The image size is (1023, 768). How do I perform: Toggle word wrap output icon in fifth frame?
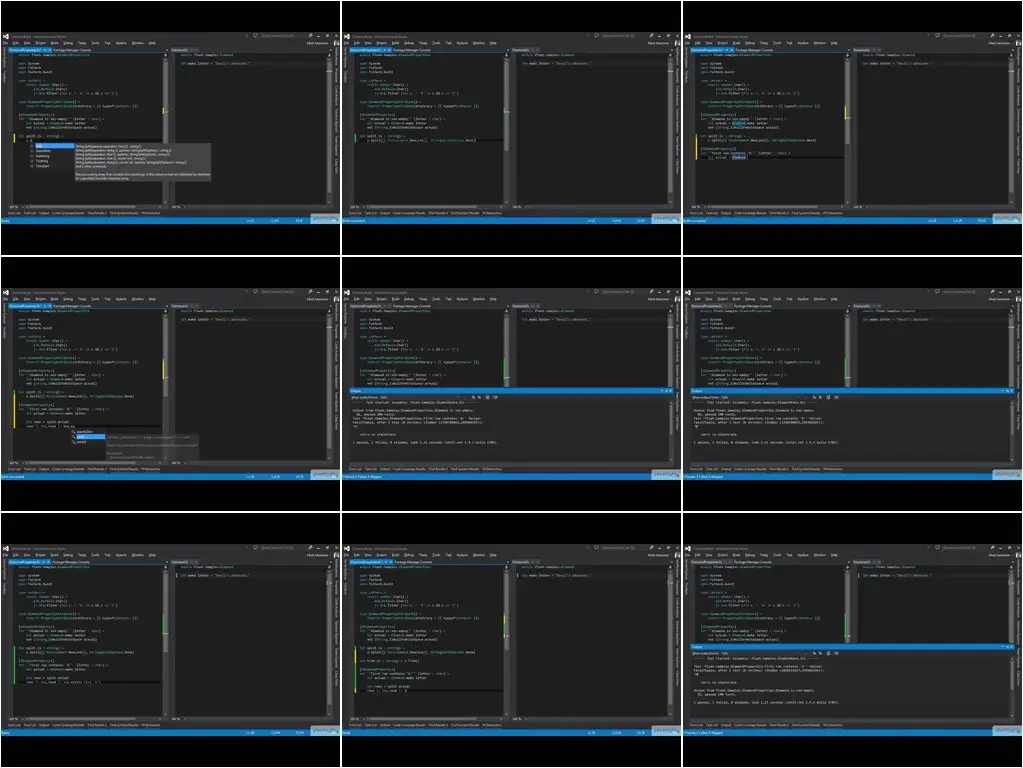point(495,397)
